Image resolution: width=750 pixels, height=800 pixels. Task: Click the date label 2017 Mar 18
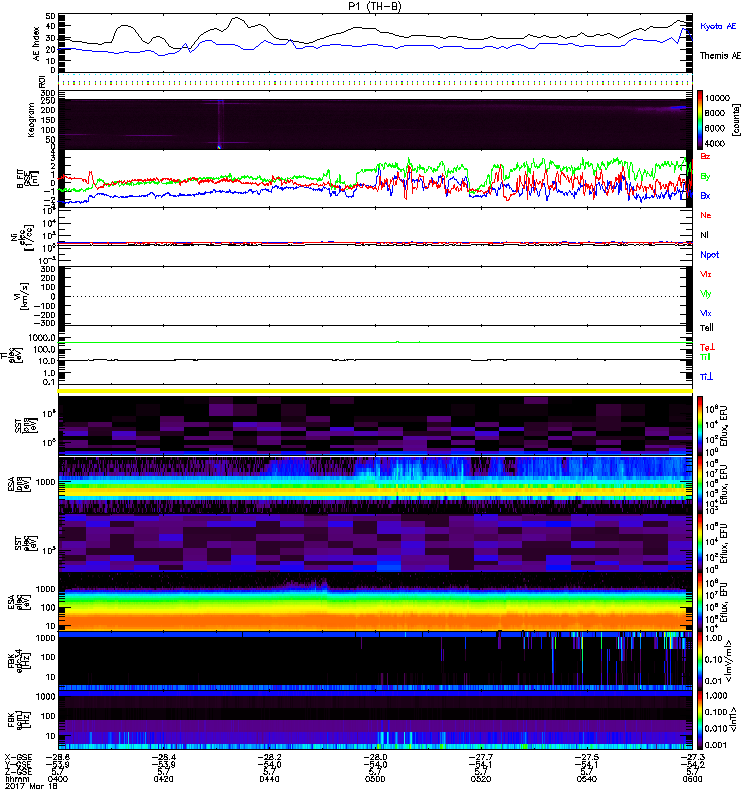point(32,786)
